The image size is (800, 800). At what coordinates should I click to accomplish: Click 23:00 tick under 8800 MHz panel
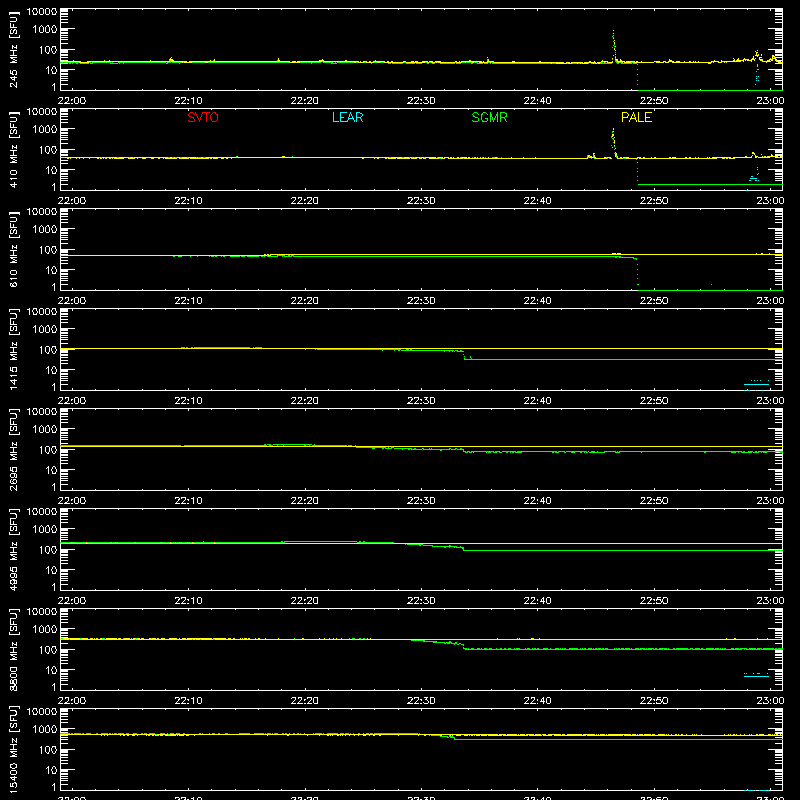(770, 701)
